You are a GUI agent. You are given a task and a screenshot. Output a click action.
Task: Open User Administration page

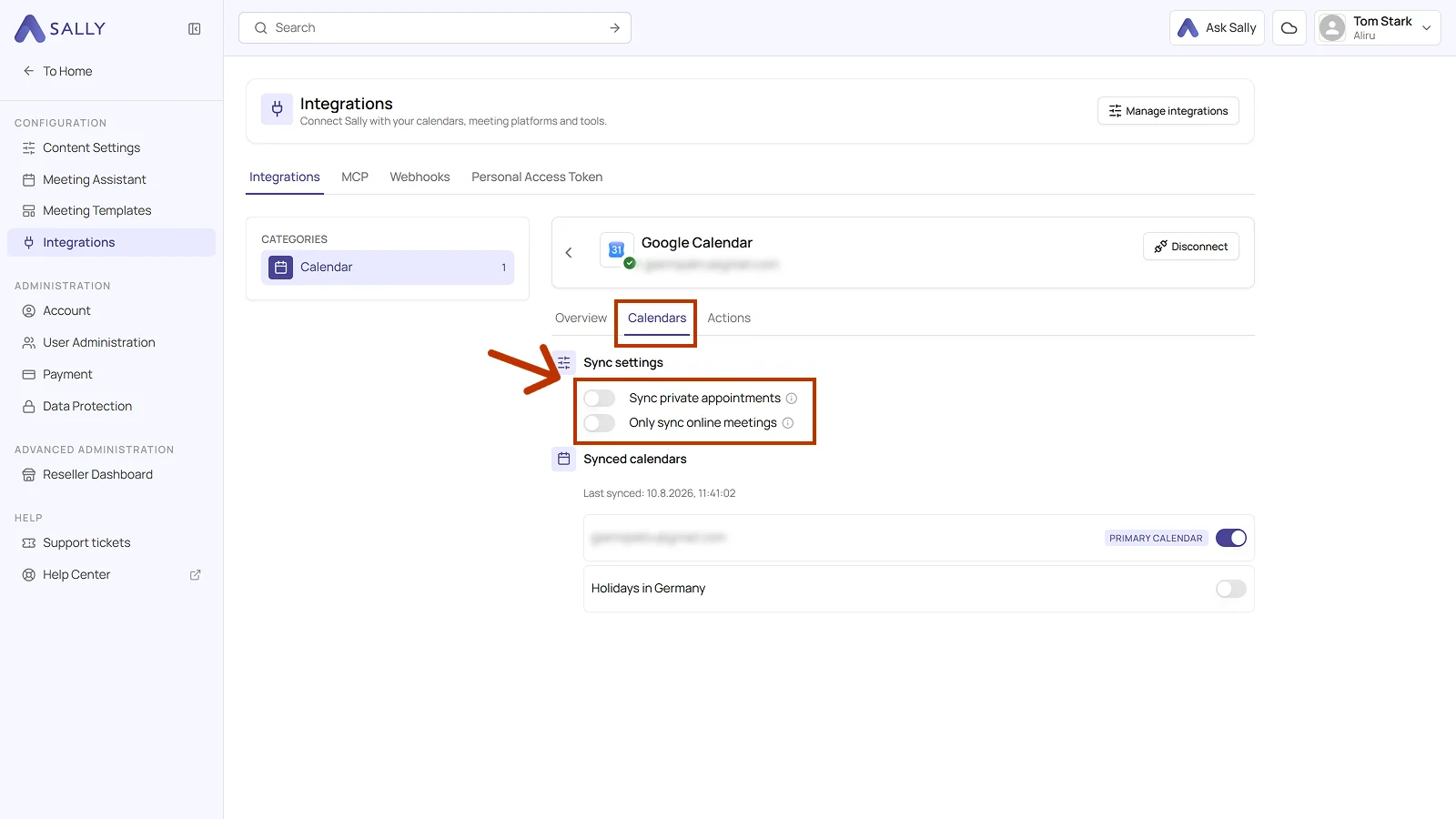(x=111, y=343)
